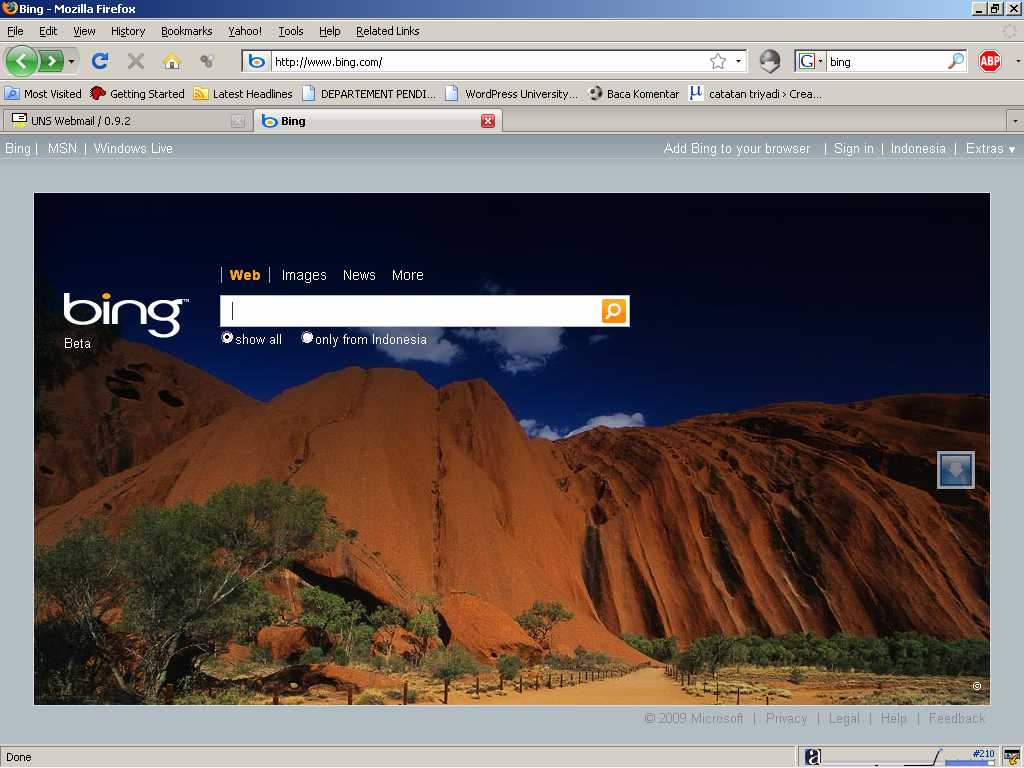Click the Baca Komentar bookmark
Viewport: 1024px width, 768px height.
[633, 93]
